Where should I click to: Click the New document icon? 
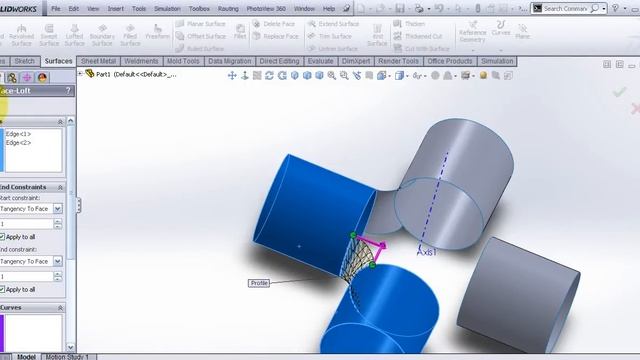[x=362, y=8]
